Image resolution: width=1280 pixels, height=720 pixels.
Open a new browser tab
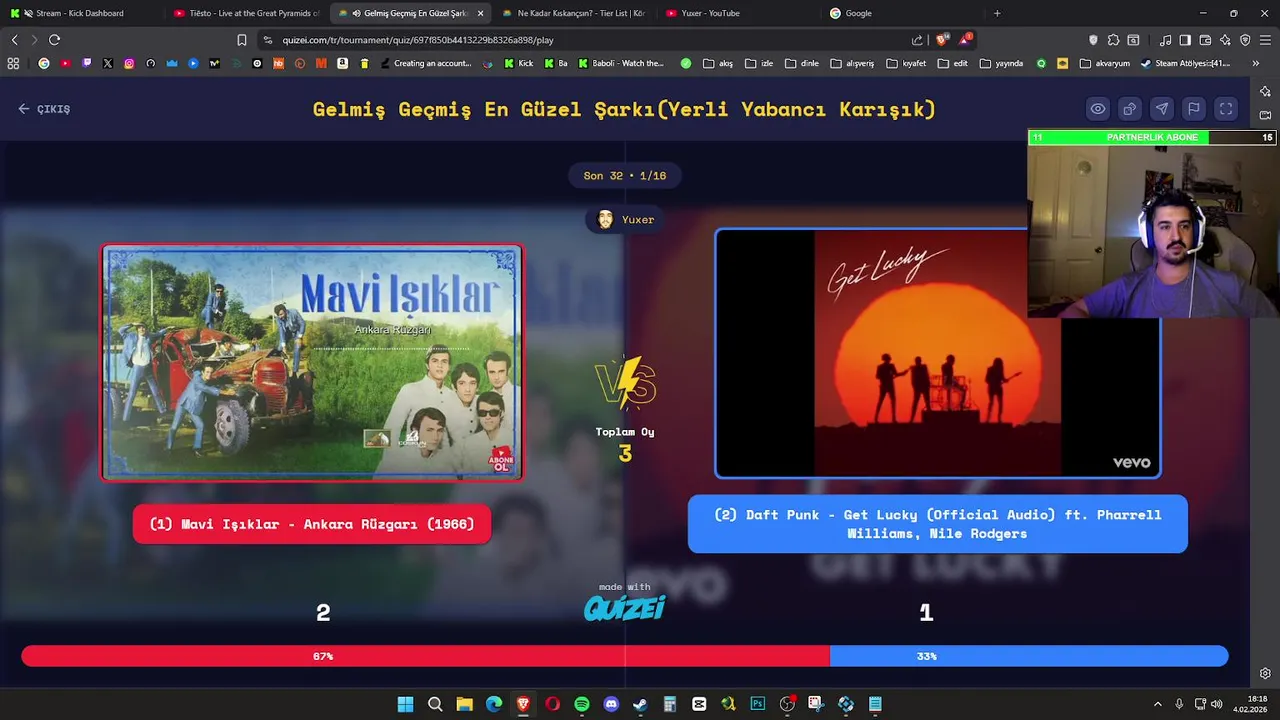tap(997, 13)
